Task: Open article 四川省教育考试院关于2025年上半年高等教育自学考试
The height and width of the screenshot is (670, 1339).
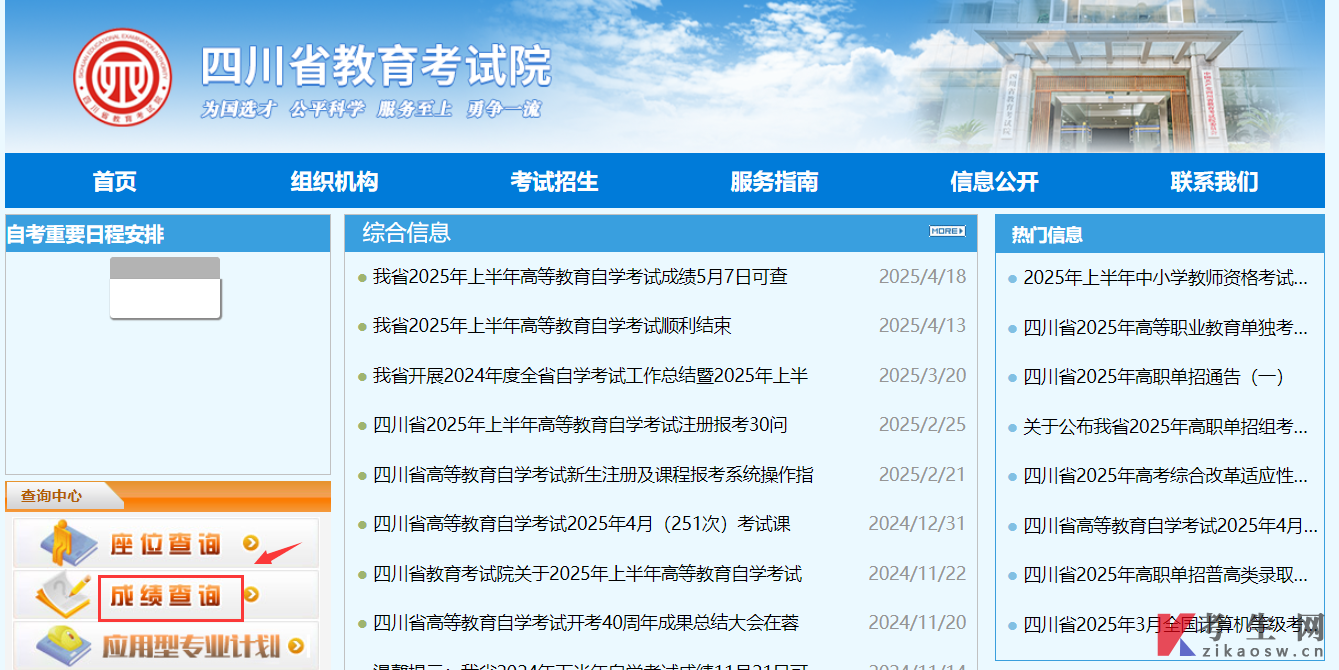Action: click(x=587, y=574)
